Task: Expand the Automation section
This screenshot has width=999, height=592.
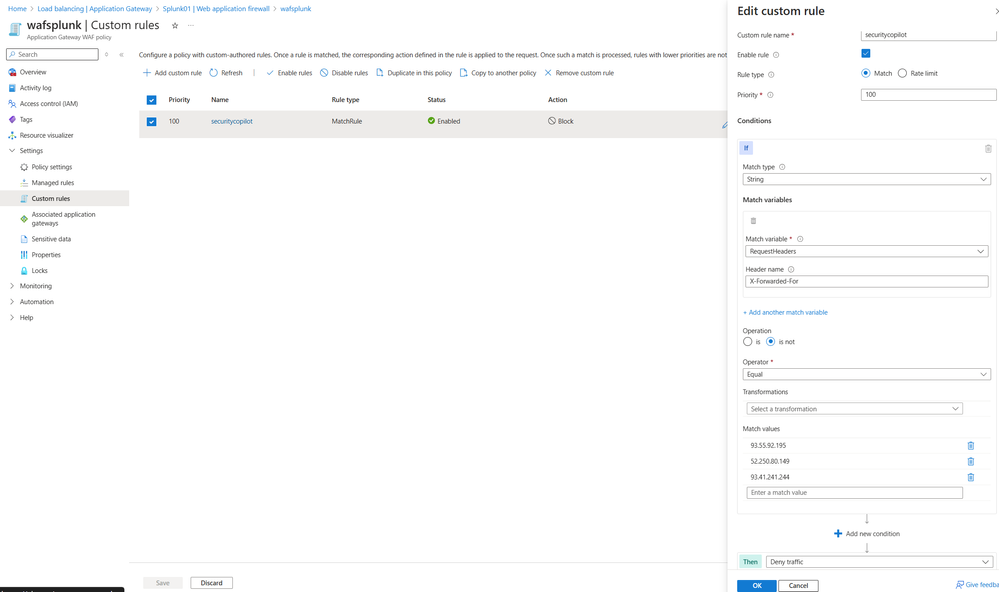Action: click(x=12, y=301)
